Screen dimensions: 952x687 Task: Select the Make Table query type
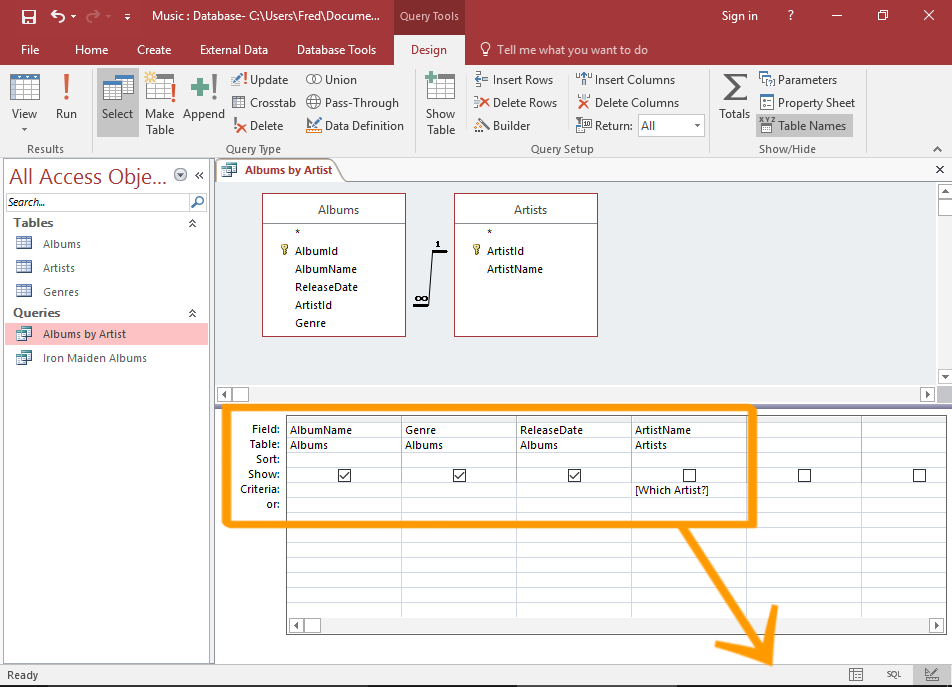[x=159, y=102]
